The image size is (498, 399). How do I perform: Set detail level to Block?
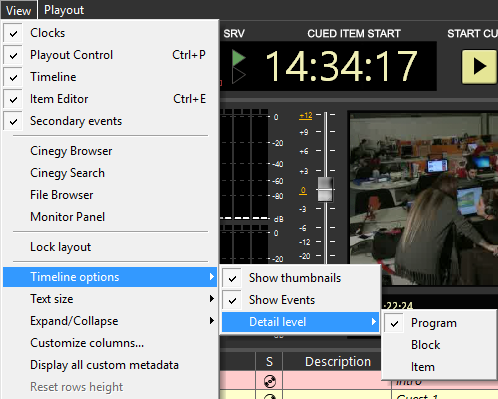point(439,345)
